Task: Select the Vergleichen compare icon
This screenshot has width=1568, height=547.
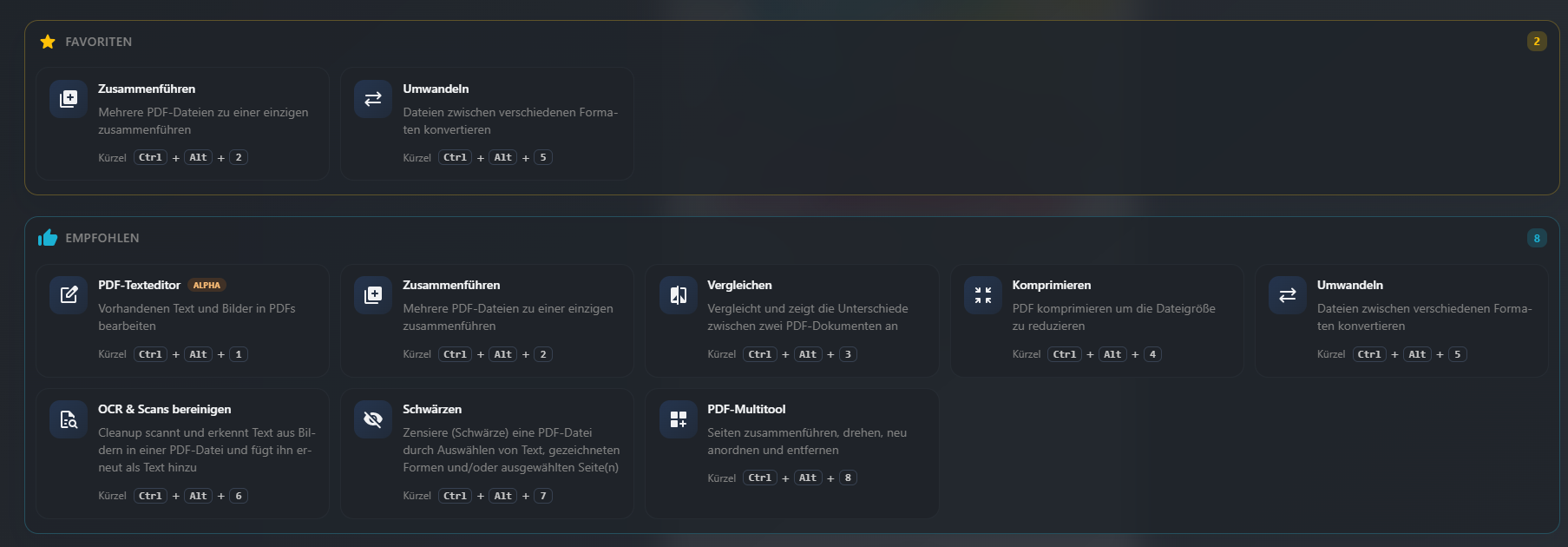Action: point(678,295)
